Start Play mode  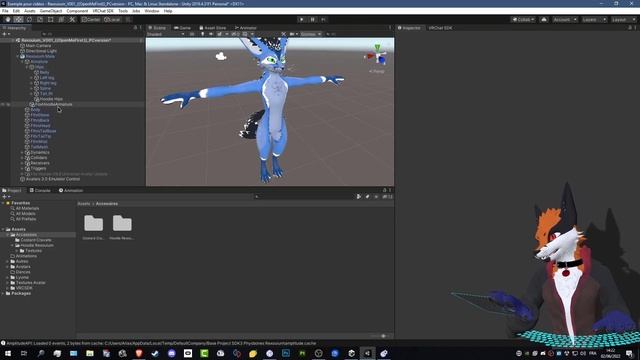302,19
